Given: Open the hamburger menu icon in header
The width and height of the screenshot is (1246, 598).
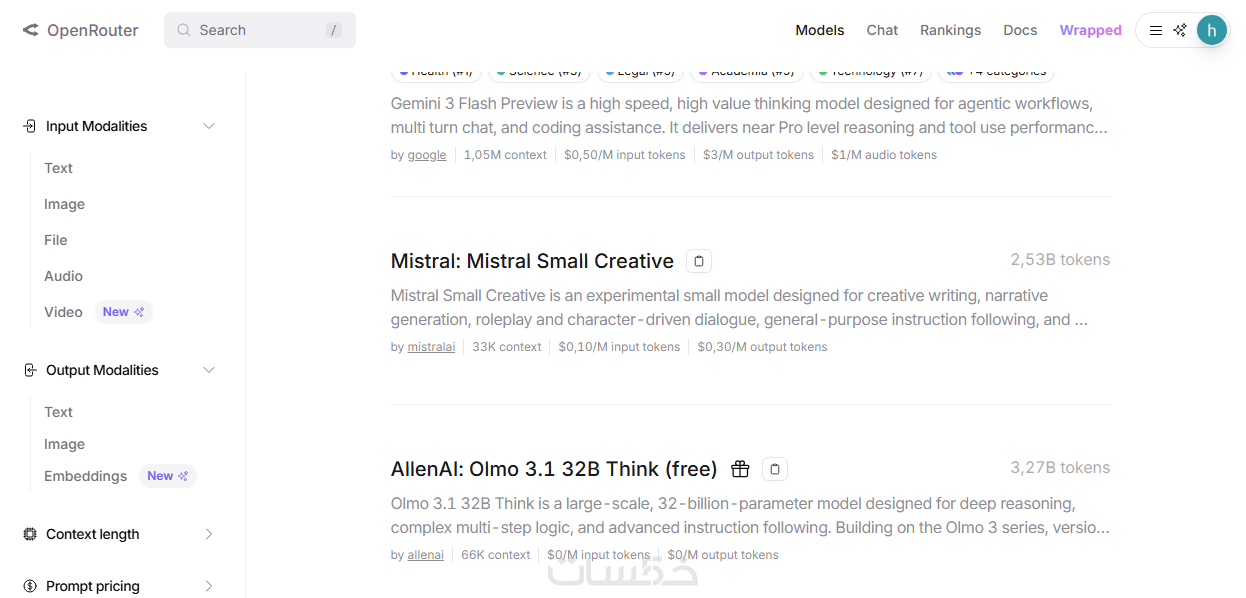Looking at the screenshot, I should pyautogui.click(x=1156, y=30).
